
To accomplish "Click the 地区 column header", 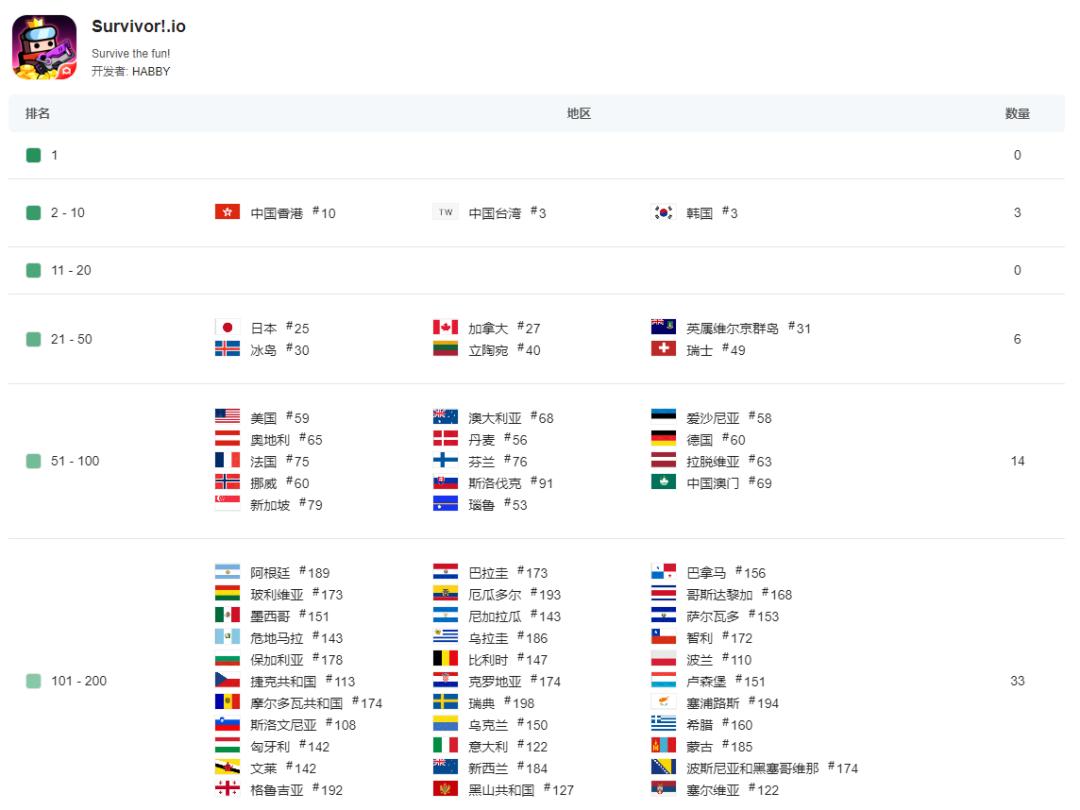I will coord(579,114).
